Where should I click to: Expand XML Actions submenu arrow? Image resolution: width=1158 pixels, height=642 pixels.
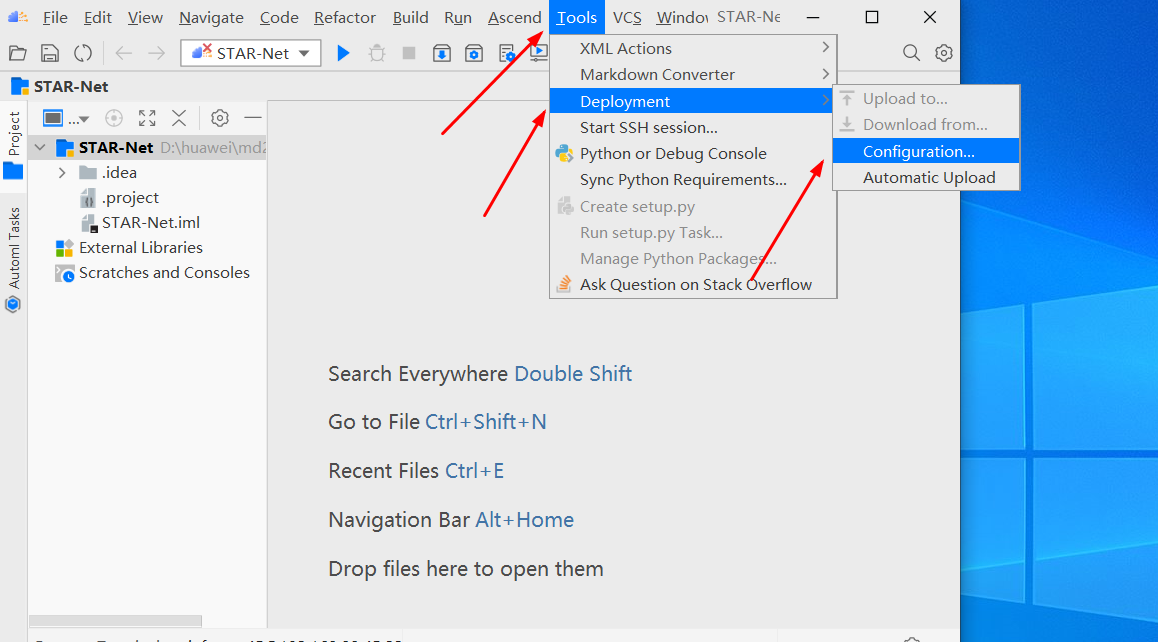pyautogui.click(x=825, y=47)
